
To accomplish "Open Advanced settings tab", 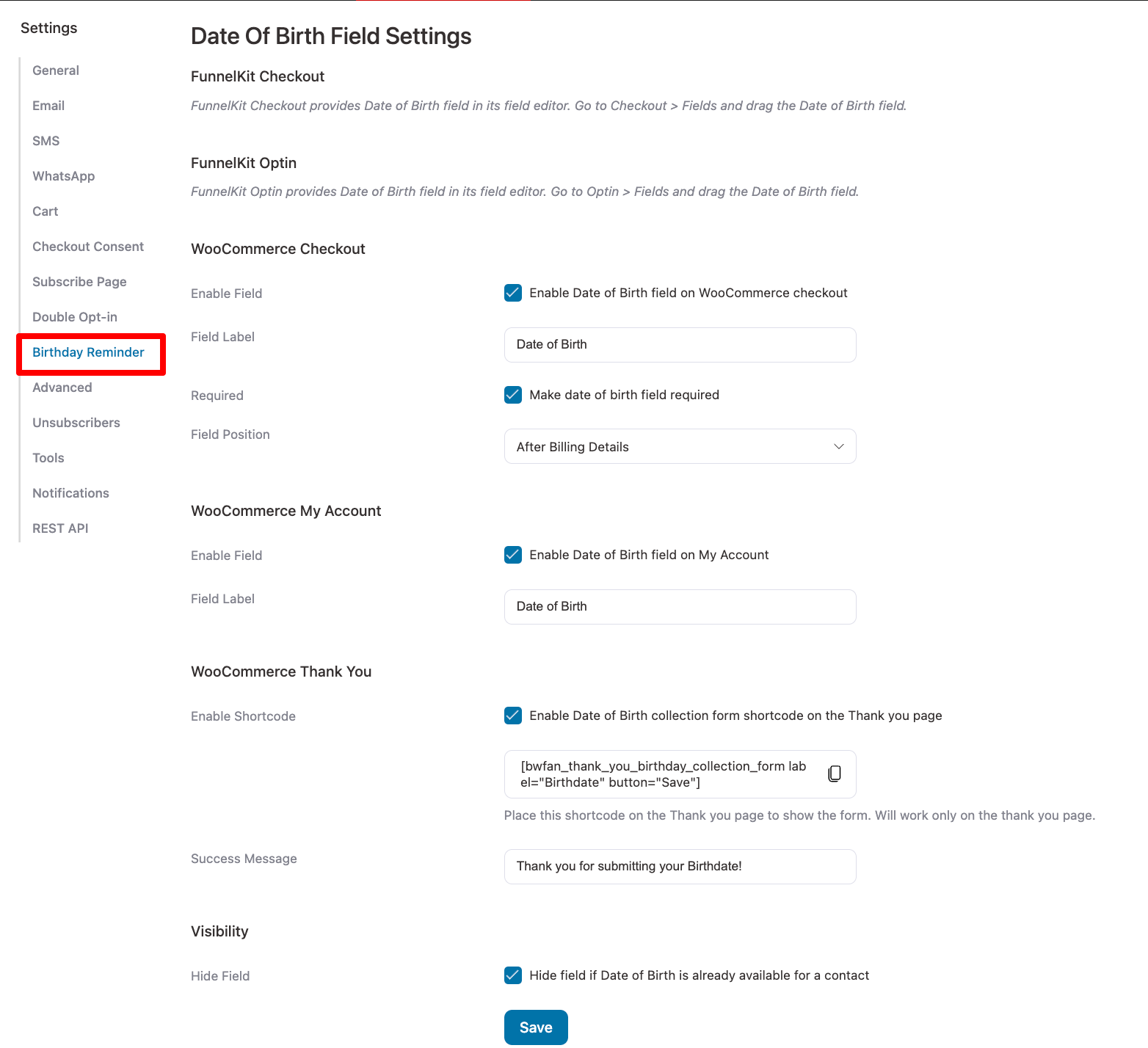I will pyautogui.click(x=62, y=387).
